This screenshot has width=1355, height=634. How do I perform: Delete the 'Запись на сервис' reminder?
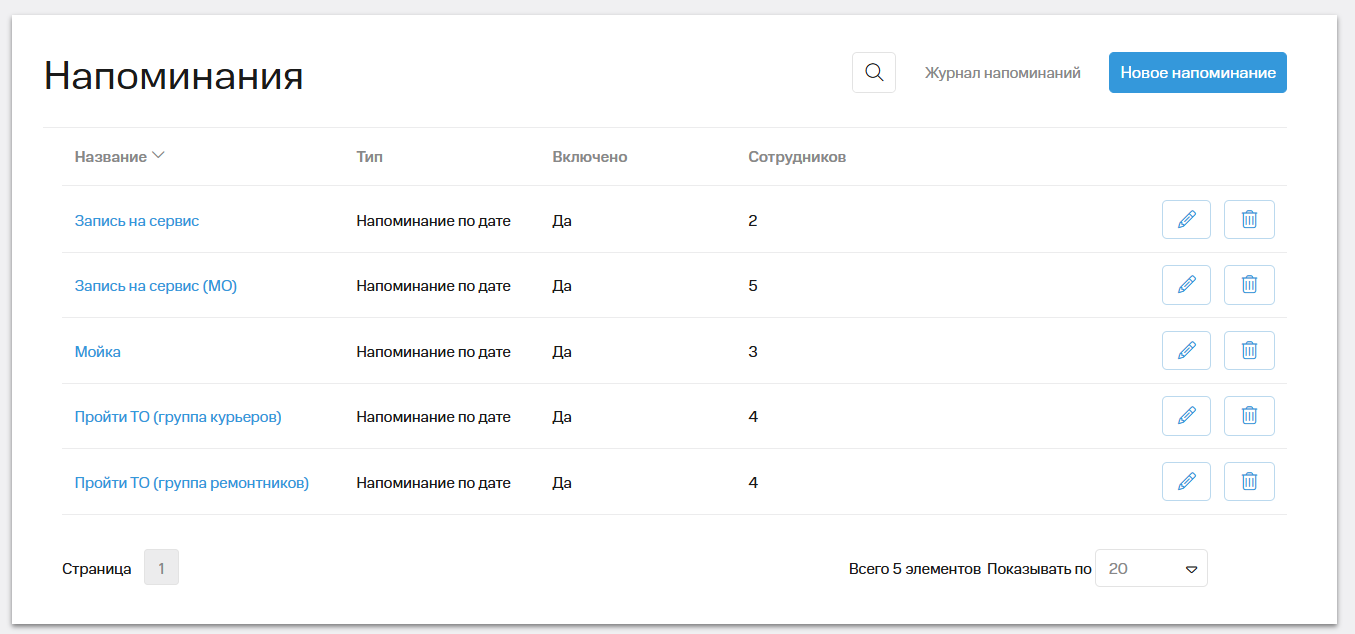[x=1249, y=220]
